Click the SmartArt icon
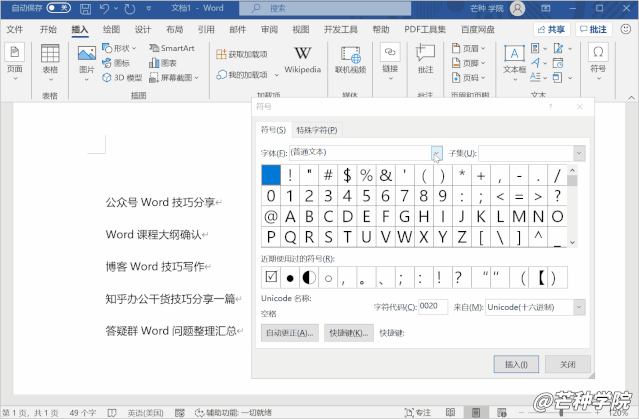The image size is (639, 419). [171, 48]
